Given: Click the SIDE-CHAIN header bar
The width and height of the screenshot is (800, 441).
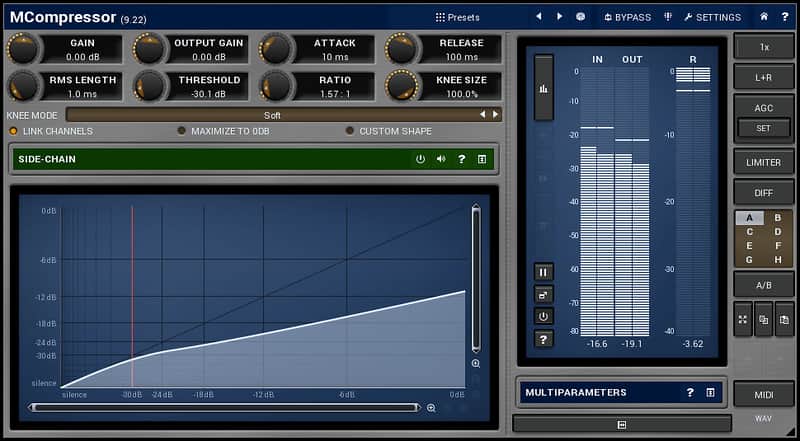Looking at the screenshot, I should [x=253, y=159].
